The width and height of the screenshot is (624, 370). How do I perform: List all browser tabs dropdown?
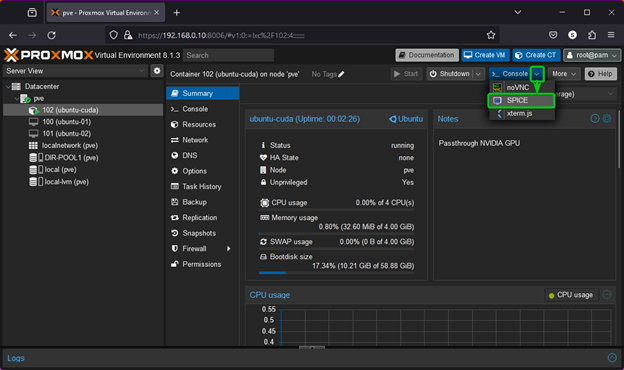(517, 13)
